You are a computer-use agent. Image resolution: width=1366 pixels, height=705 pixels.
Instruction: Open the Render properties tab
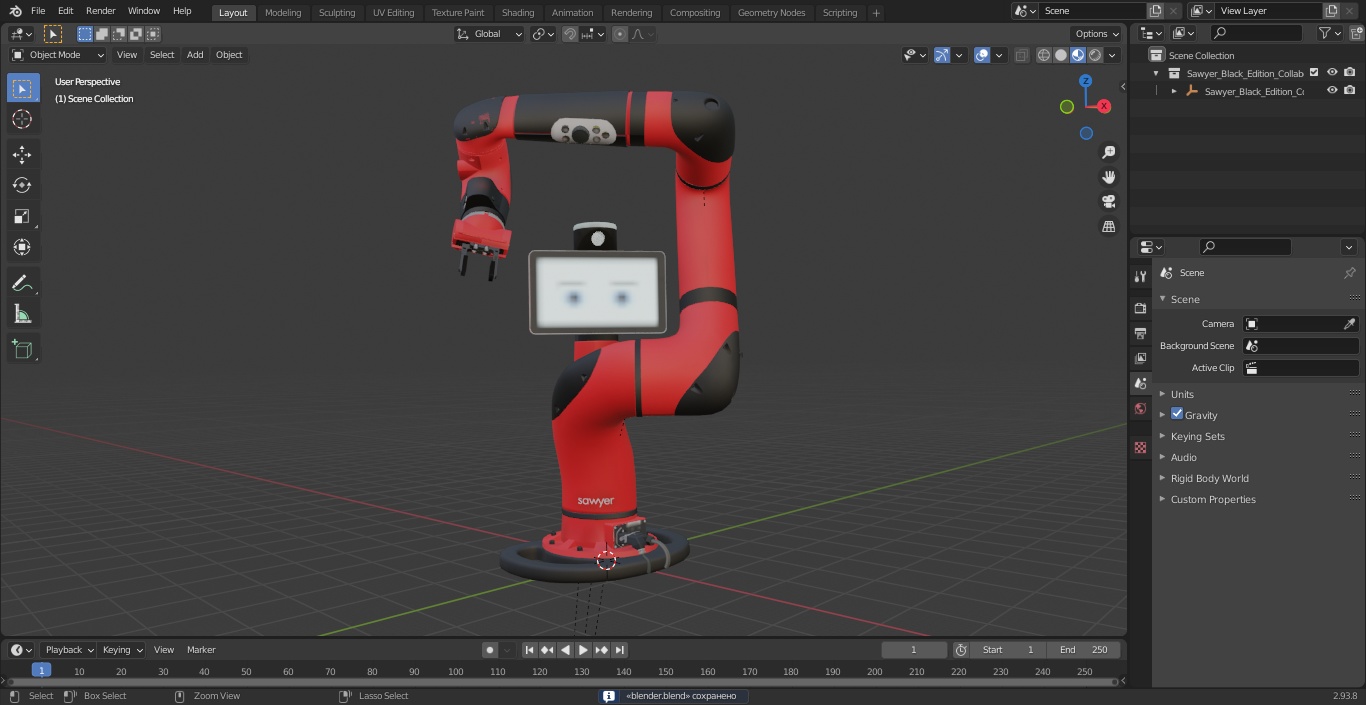[1140, 308]
